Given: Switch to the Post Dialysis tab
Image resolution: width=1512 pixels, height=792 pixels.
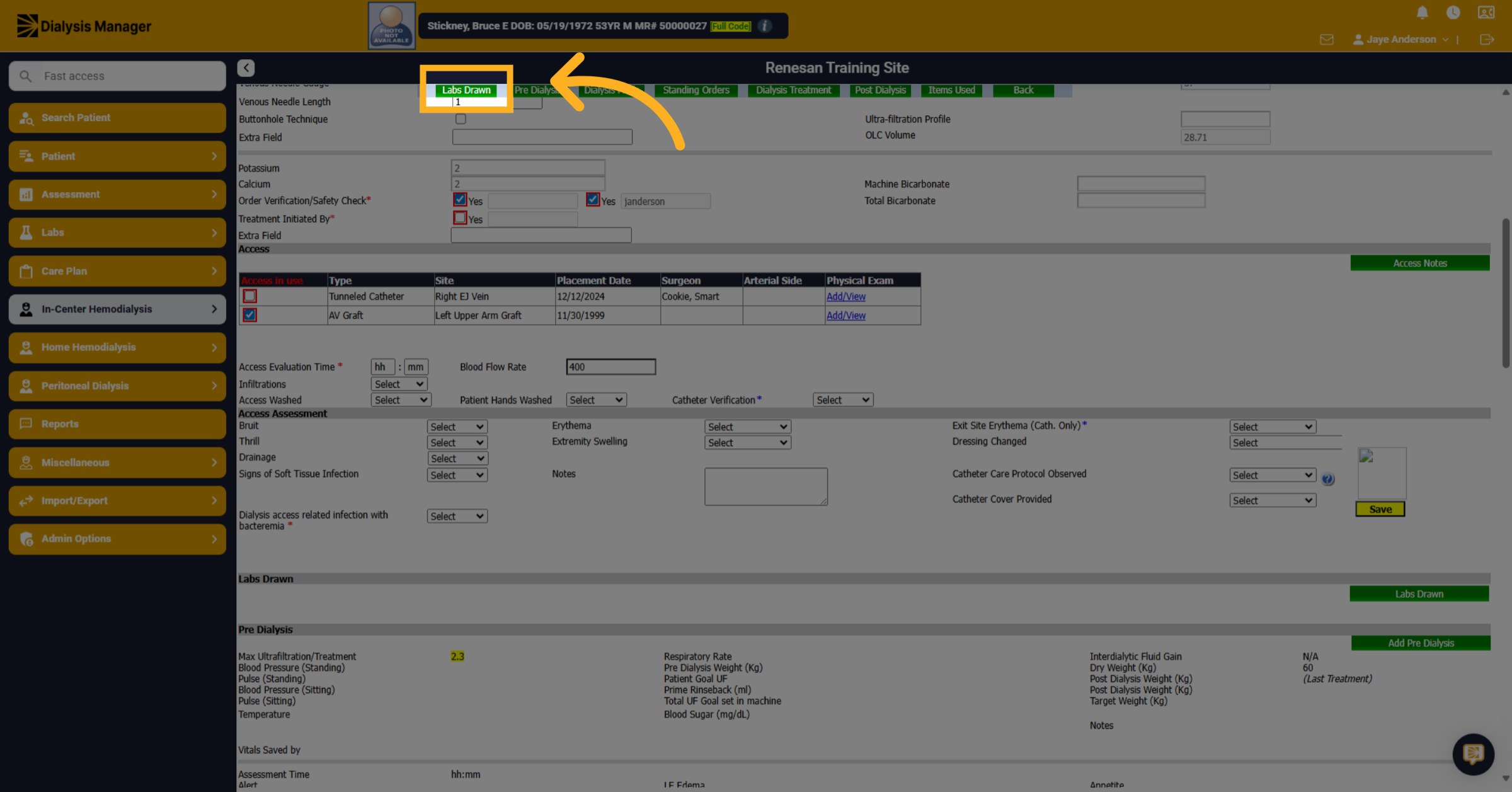Looking at the screenshot, I should pos(880,90).
